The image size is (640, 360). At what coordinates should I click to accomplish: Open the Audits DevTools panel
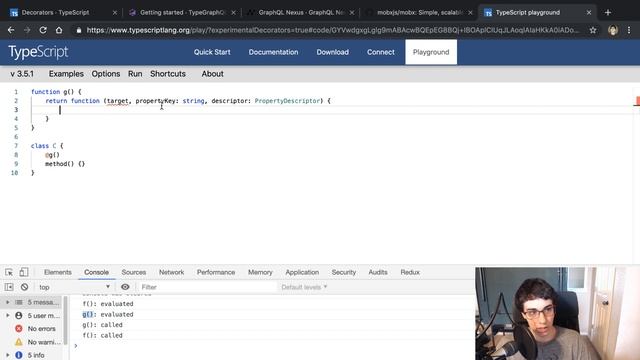tap(378, 272)
